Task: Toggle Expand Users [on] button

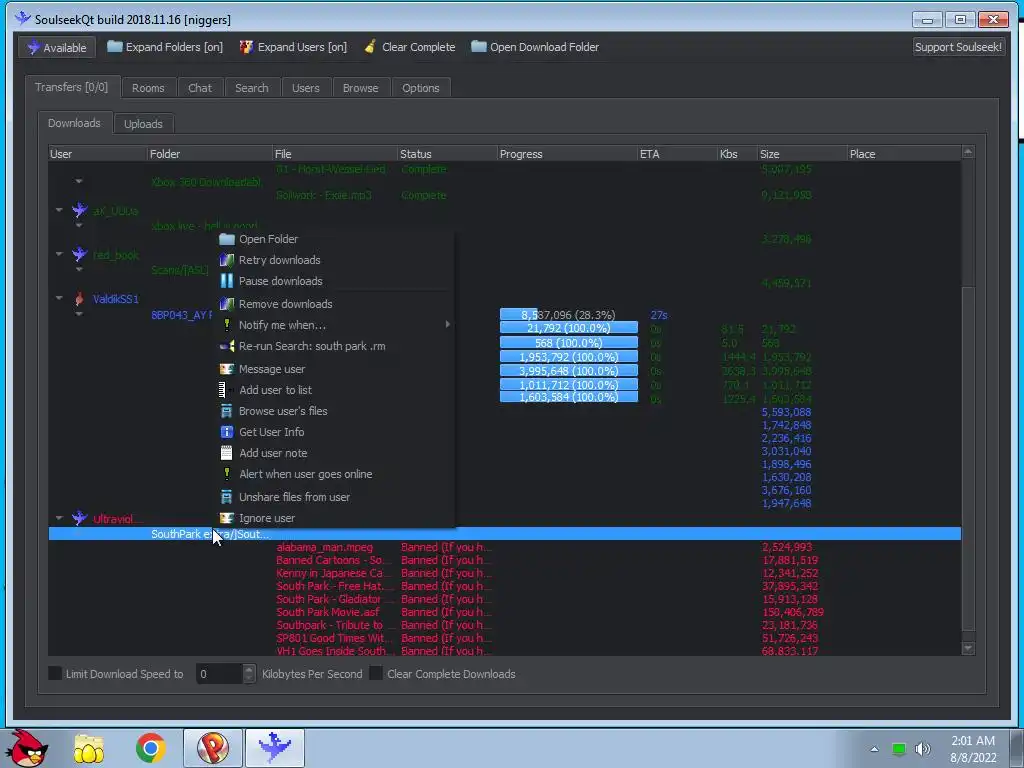Action: point(293,47)
